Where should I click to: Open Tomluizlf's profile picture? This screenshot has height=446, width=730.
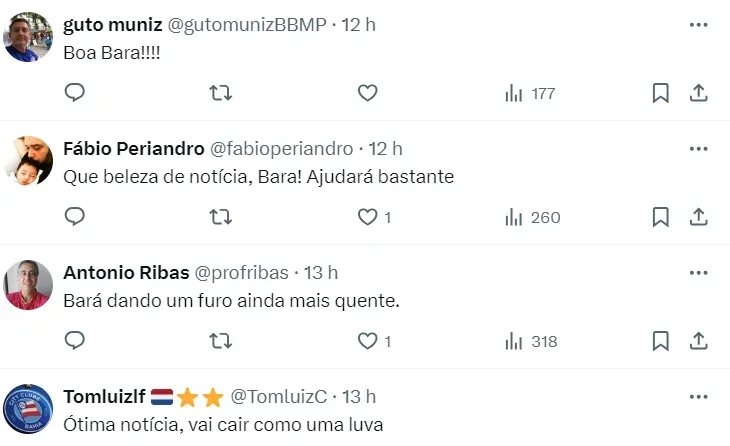click(28, 409)
